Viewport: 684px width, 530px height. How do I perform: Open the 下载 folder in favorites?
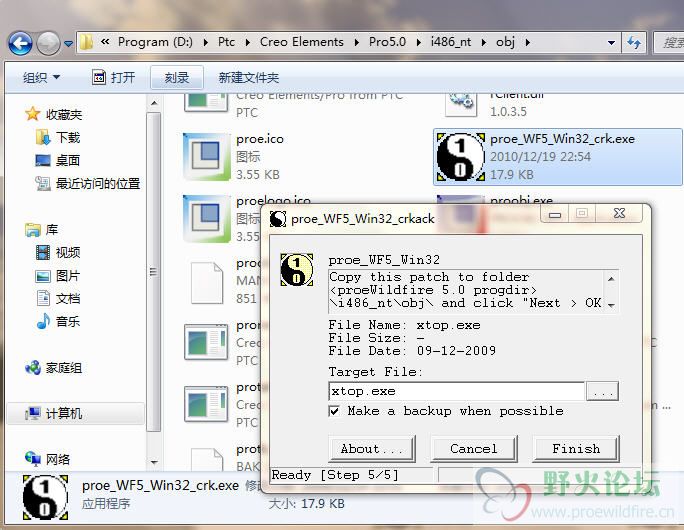point(68,138)
